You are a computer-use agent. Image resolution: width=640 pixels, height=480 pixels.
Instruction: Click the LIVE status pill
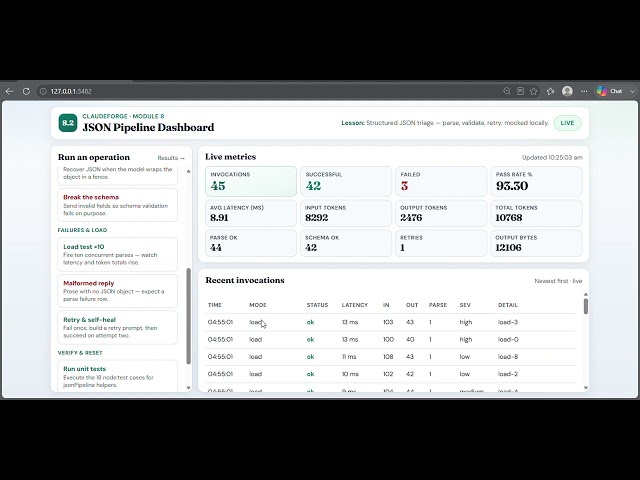(x=567, y=123)
